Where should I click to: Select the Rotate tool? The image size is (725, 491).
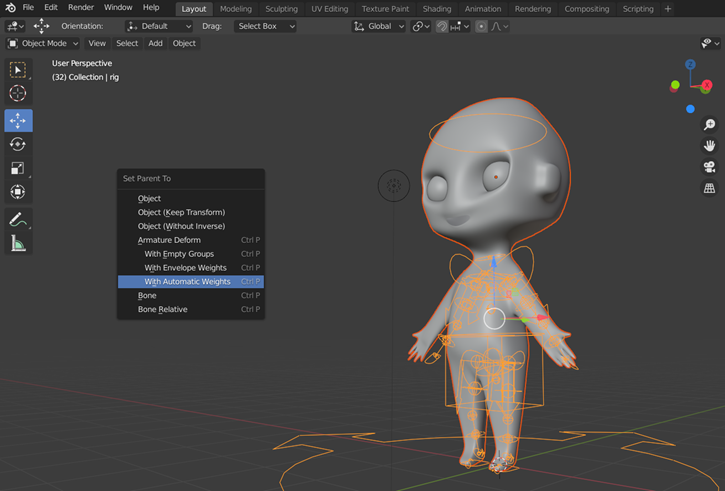(18, 144)
